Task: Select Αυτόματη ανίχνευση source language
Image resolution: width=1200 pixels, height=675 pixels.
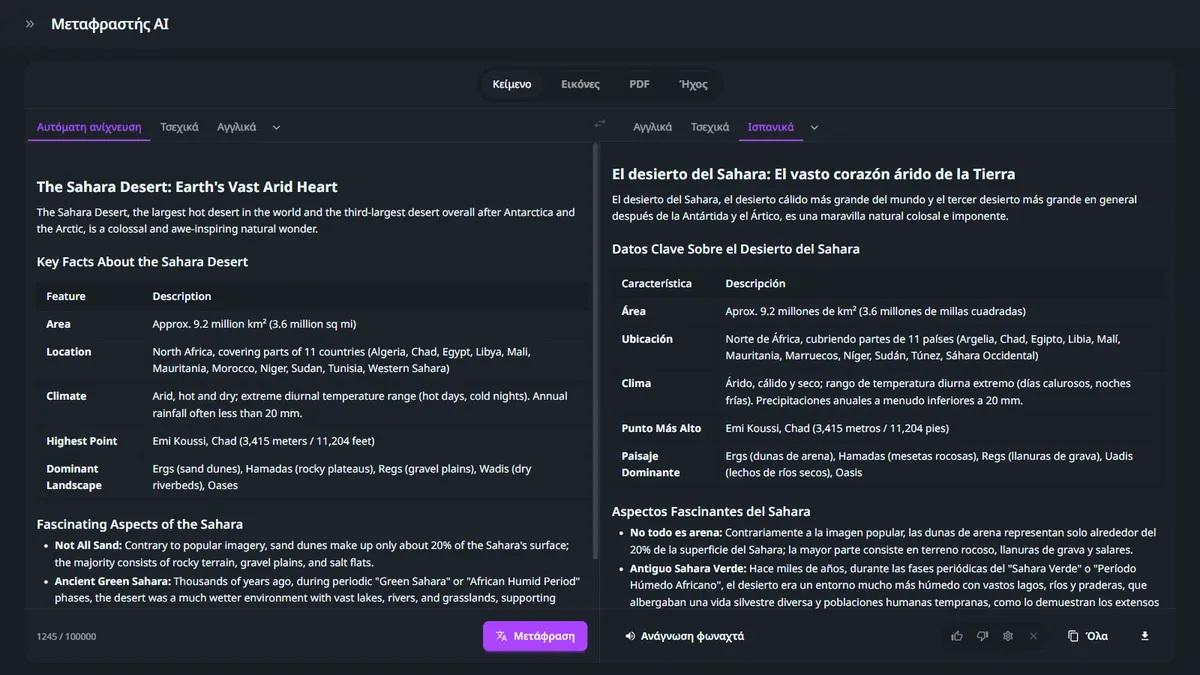Action: pyautogui.click(x=89, y=127)
